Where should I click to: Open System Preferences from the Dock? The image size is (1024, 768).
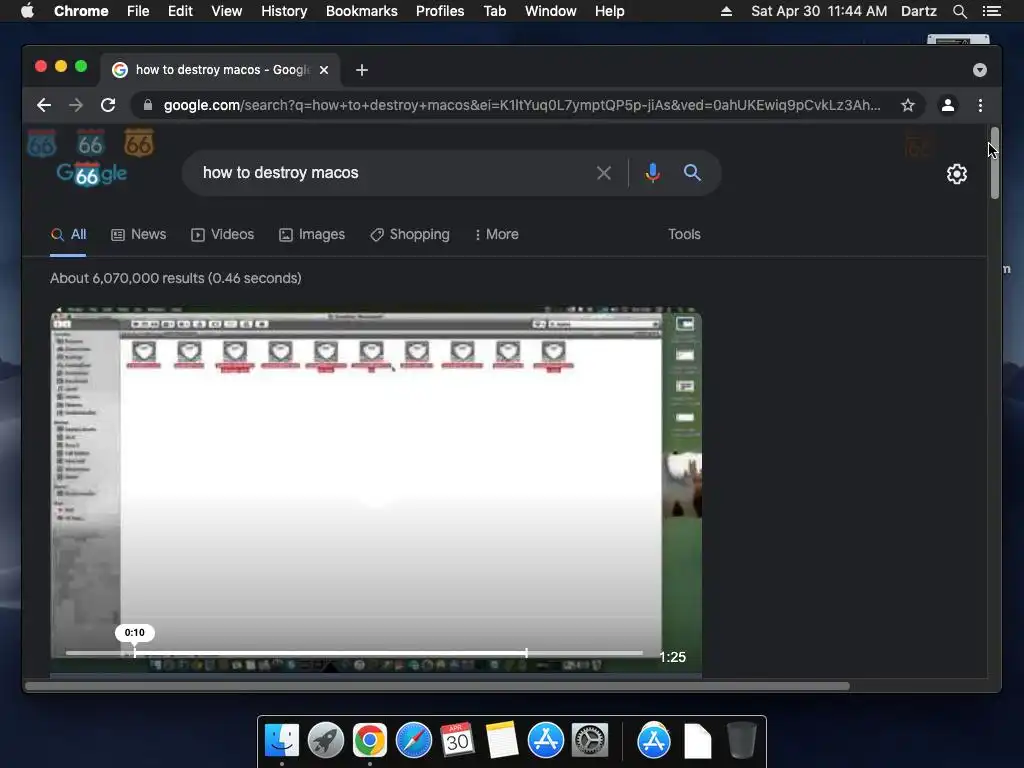590,741
